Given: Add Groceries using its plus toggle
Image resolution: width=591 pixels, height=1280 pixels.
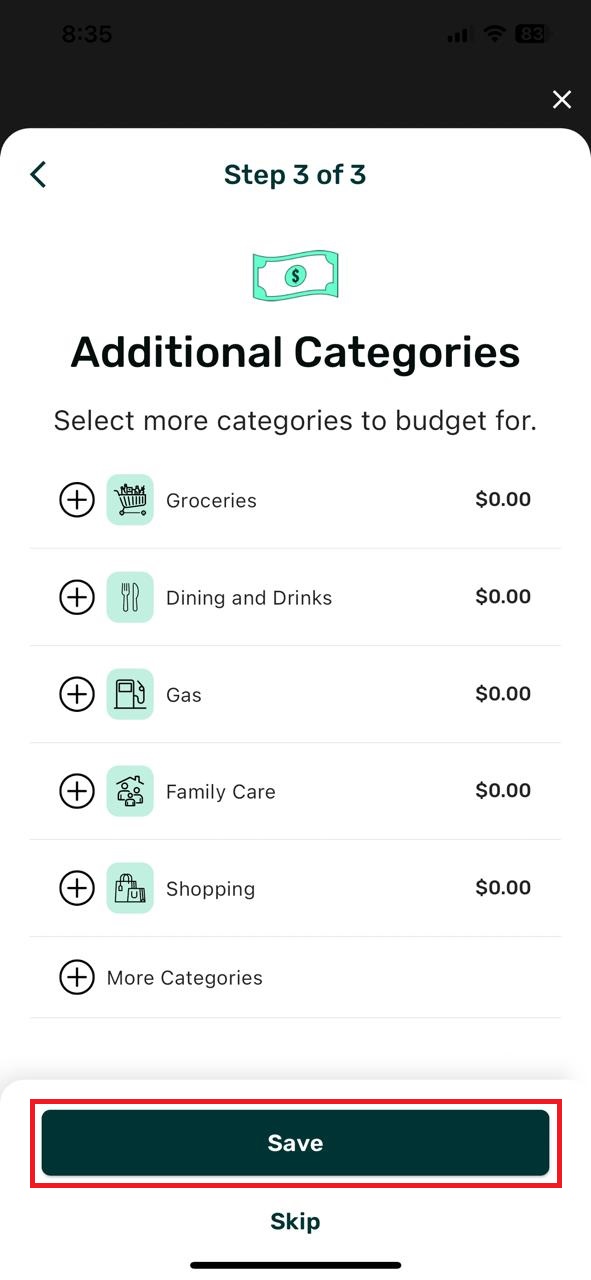Looking at the screenshot, I should (x=77, y=499).
